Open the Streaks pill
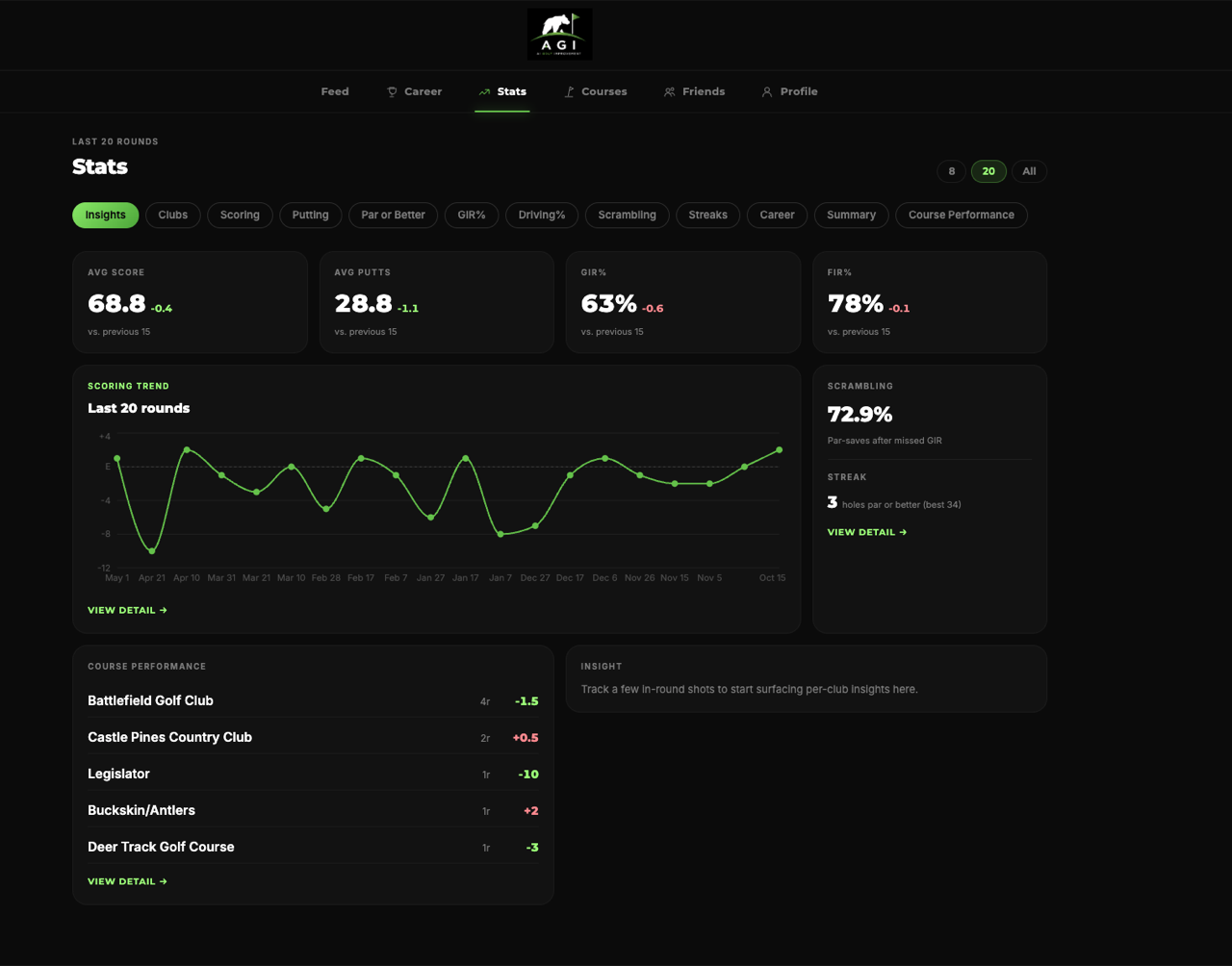Viewport: 1232px width, 966px height. [707, 215]
